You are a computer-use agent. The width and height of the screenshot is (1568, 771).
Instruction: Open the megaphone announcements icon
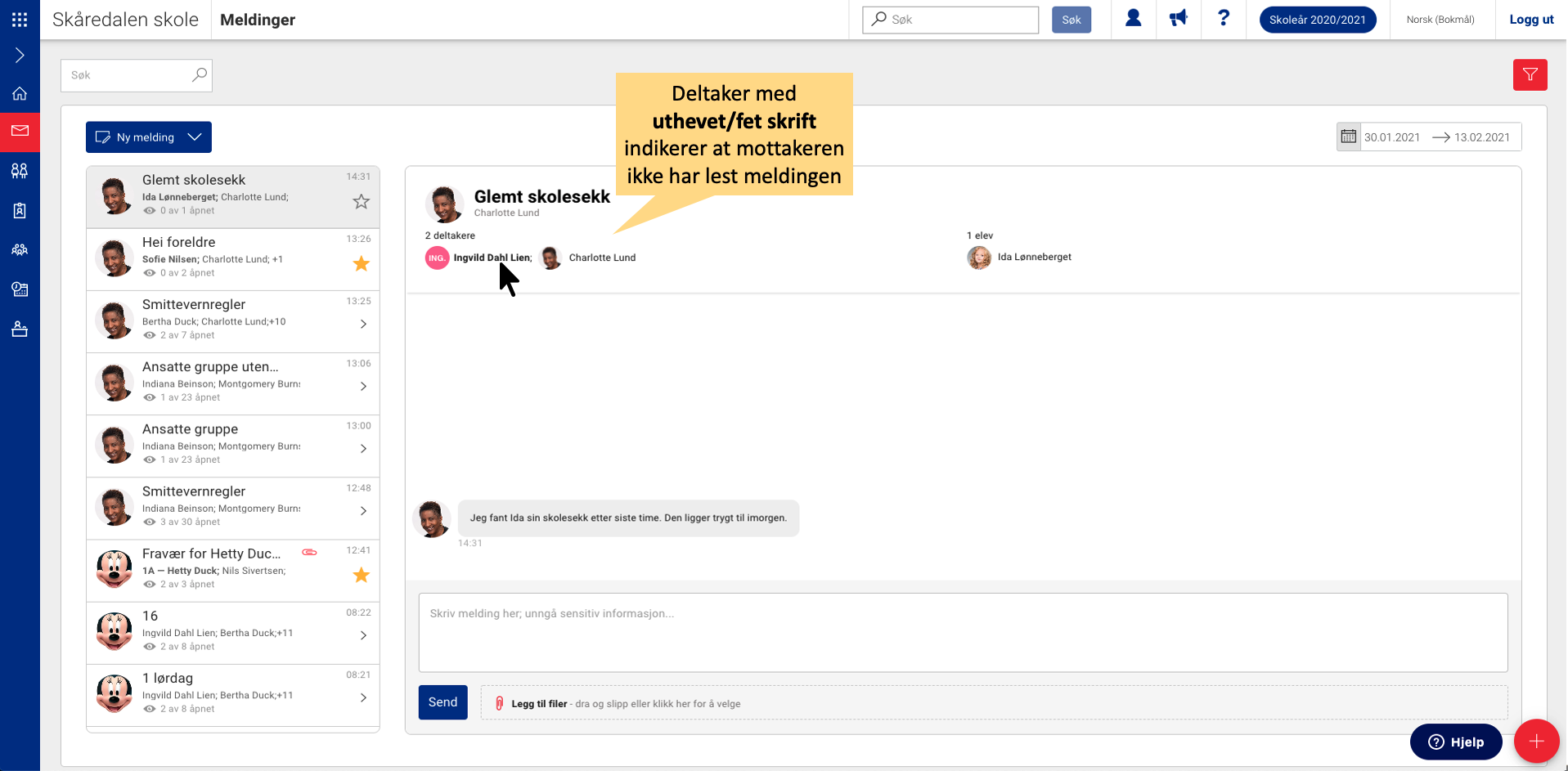pyautogui.click(x=1178, y=18)
